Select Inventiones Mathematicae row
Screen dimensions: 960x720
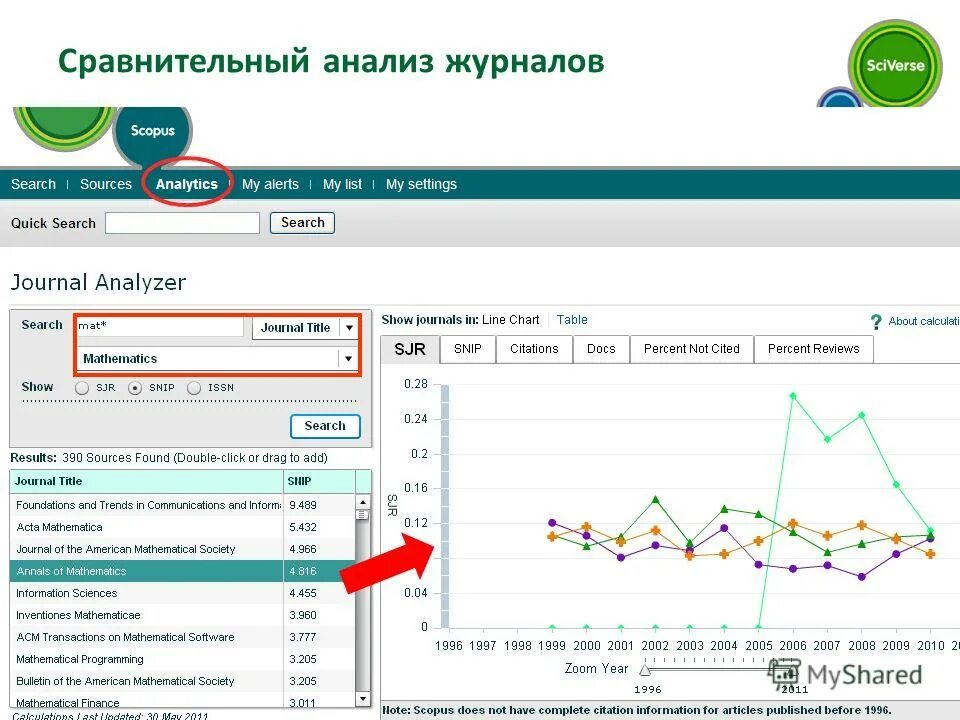click(182, 615)
